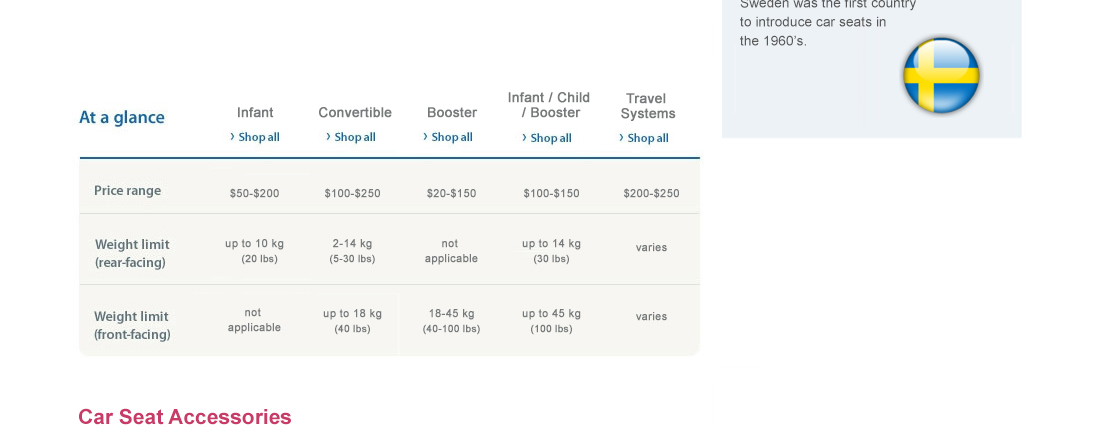1100x440 pixels.
Task: Select the Convertible column header
Action: click(355, 113)
